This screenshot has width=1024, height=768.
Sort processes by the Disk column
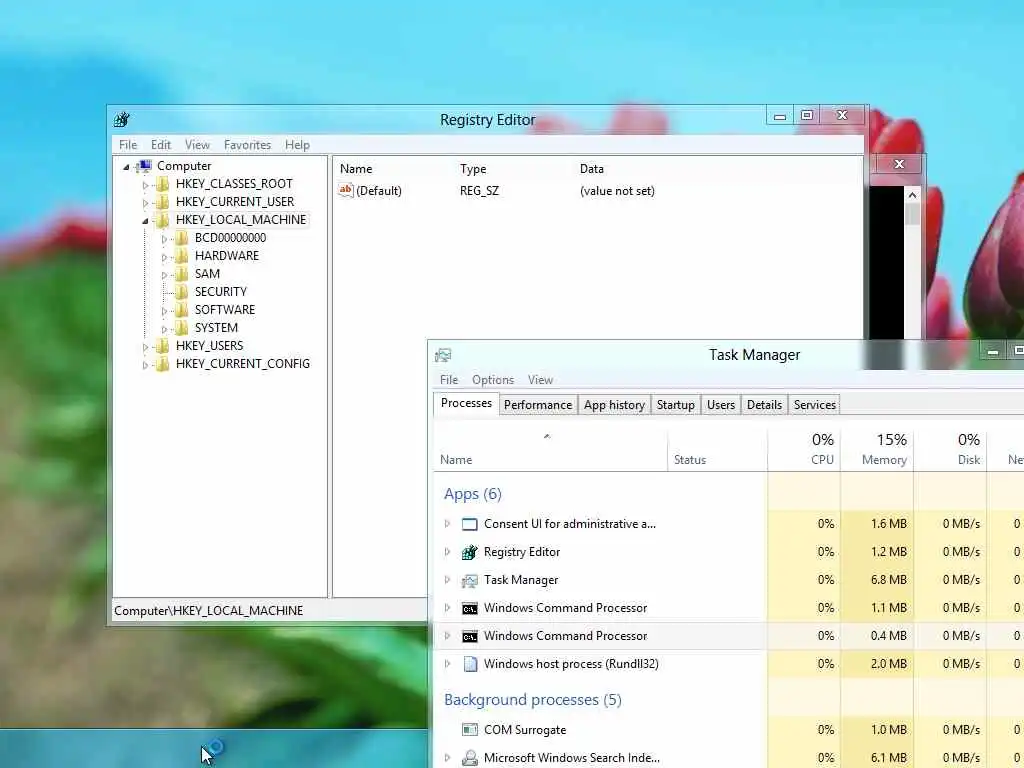click(x=950, y=449)
